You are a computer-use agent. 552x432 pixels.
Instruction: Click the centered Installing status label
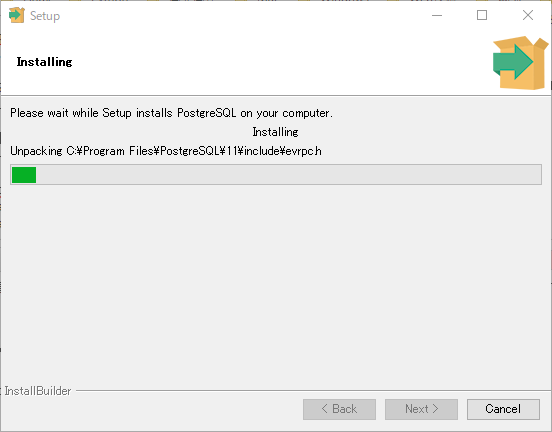click(x=275, y=132)
